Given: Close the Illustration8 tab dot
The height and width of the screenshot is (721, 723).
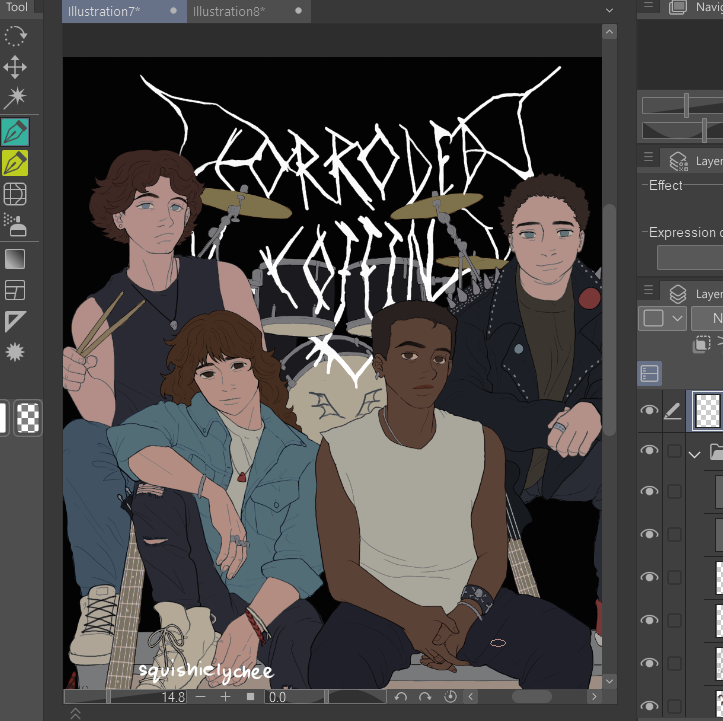Looking at the screenshot, I should click(x=298, y=11).
